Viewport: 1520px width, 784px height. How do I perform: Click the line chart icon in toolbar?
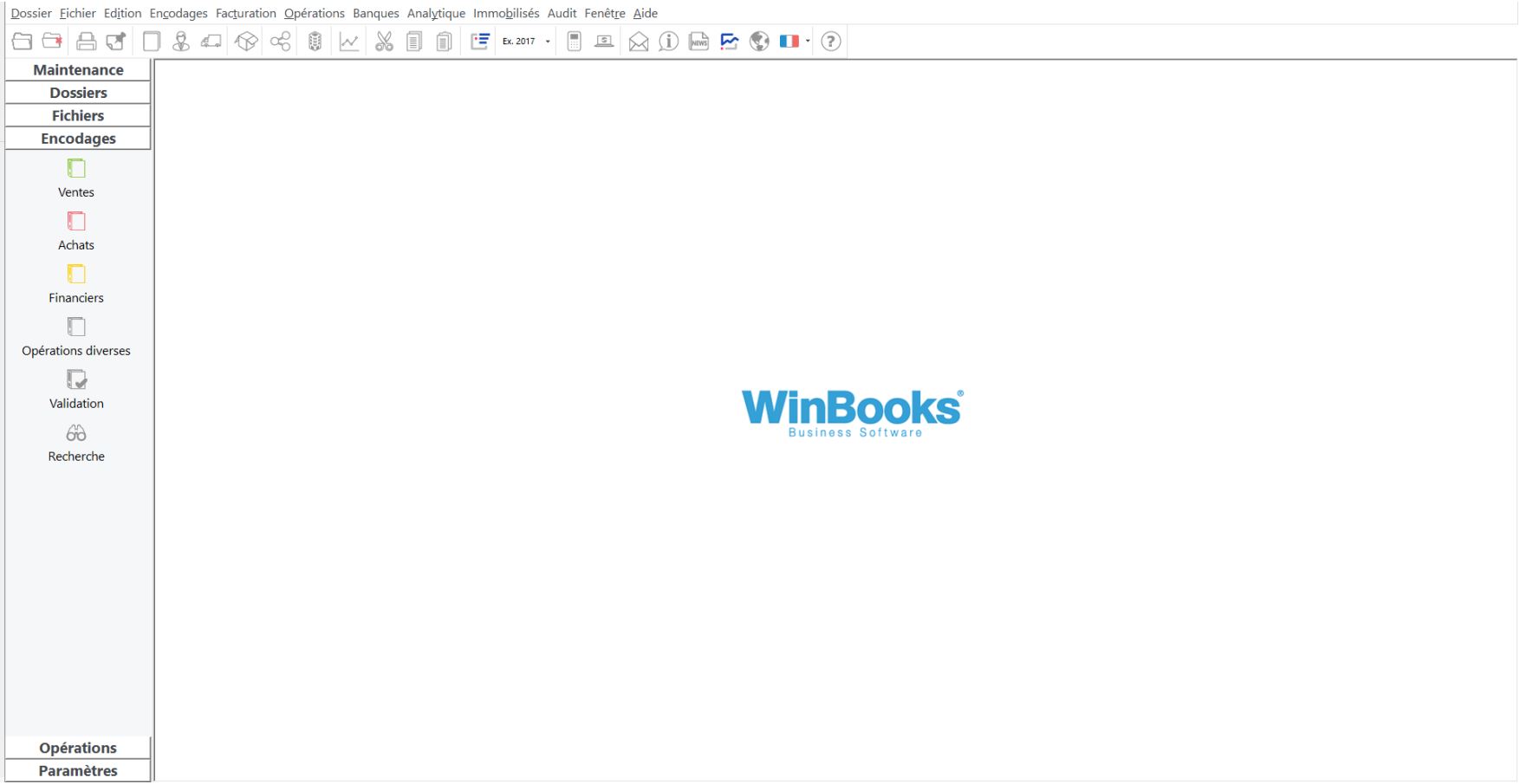point(349,41)
